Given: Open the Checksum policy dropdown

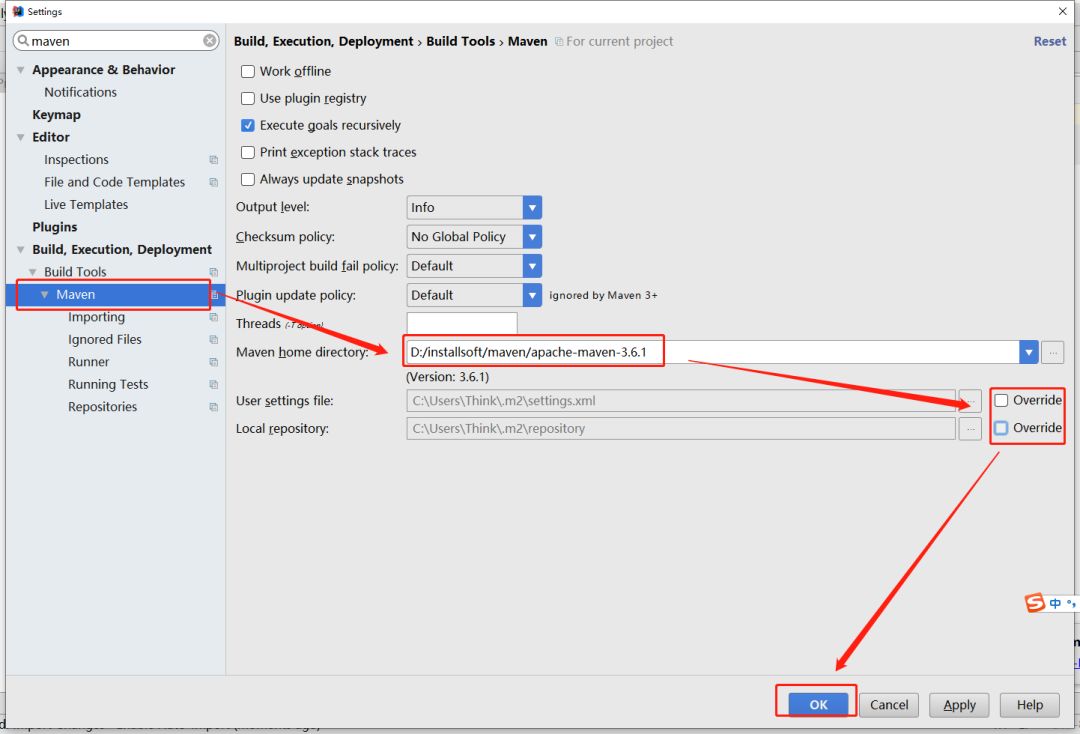Looking at the screenshot, I should click(x=532, y=237).
